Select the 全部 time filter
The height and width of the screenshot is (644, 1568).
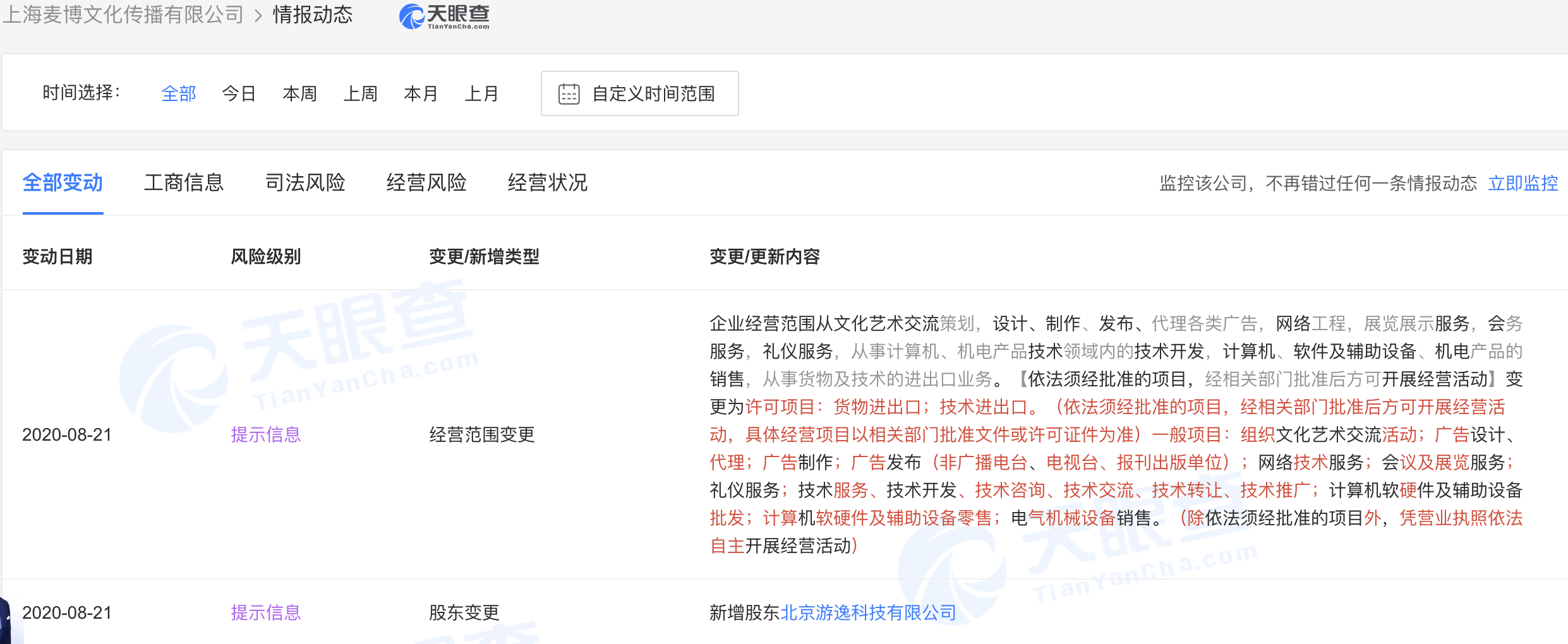[x=179, y=93]
